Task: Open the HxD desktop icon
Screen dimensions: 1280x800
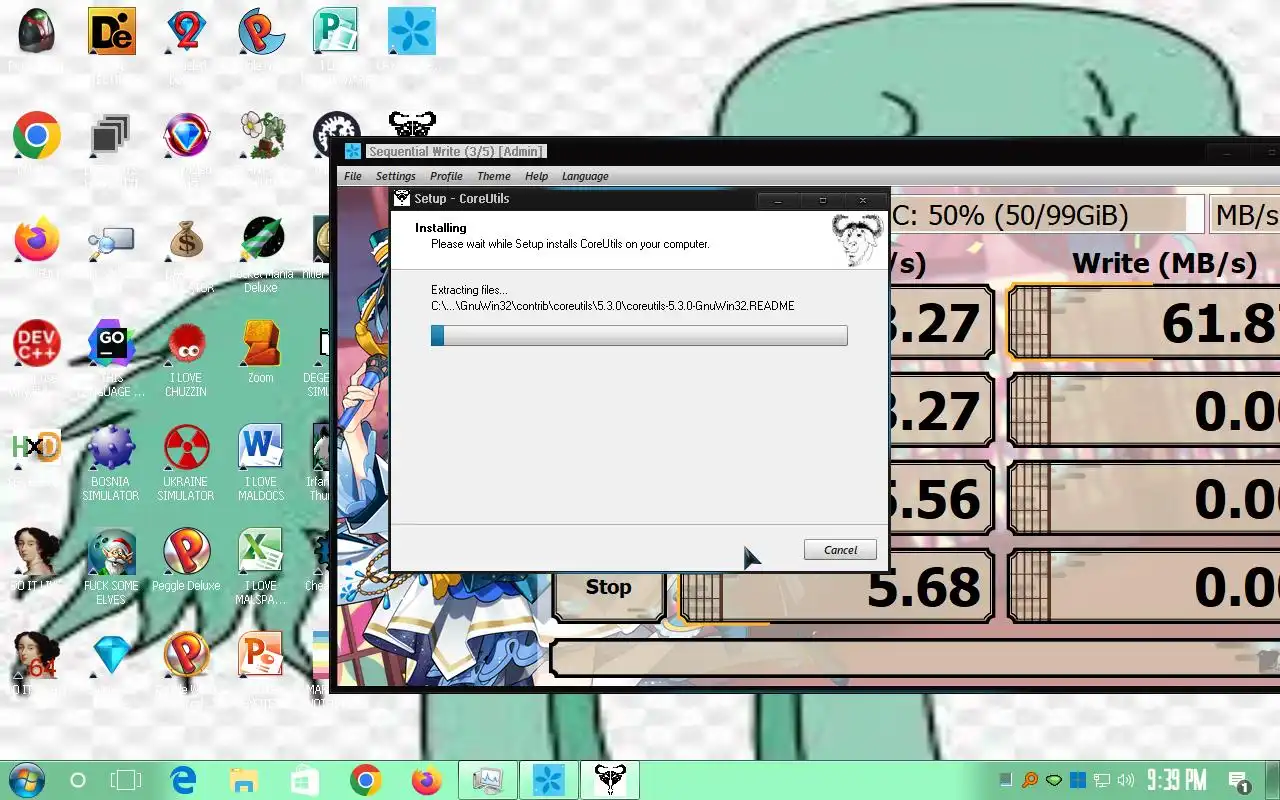Action: click(36, 448)
